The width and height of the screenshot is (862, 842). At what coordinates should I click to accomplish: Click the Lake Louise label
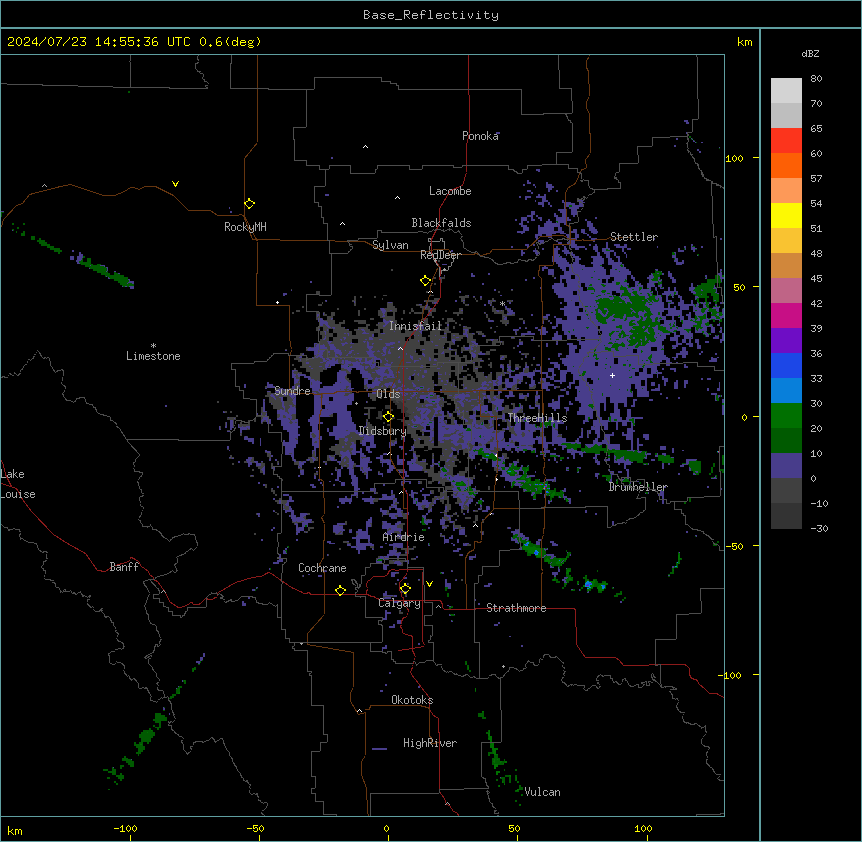(18, 484)
